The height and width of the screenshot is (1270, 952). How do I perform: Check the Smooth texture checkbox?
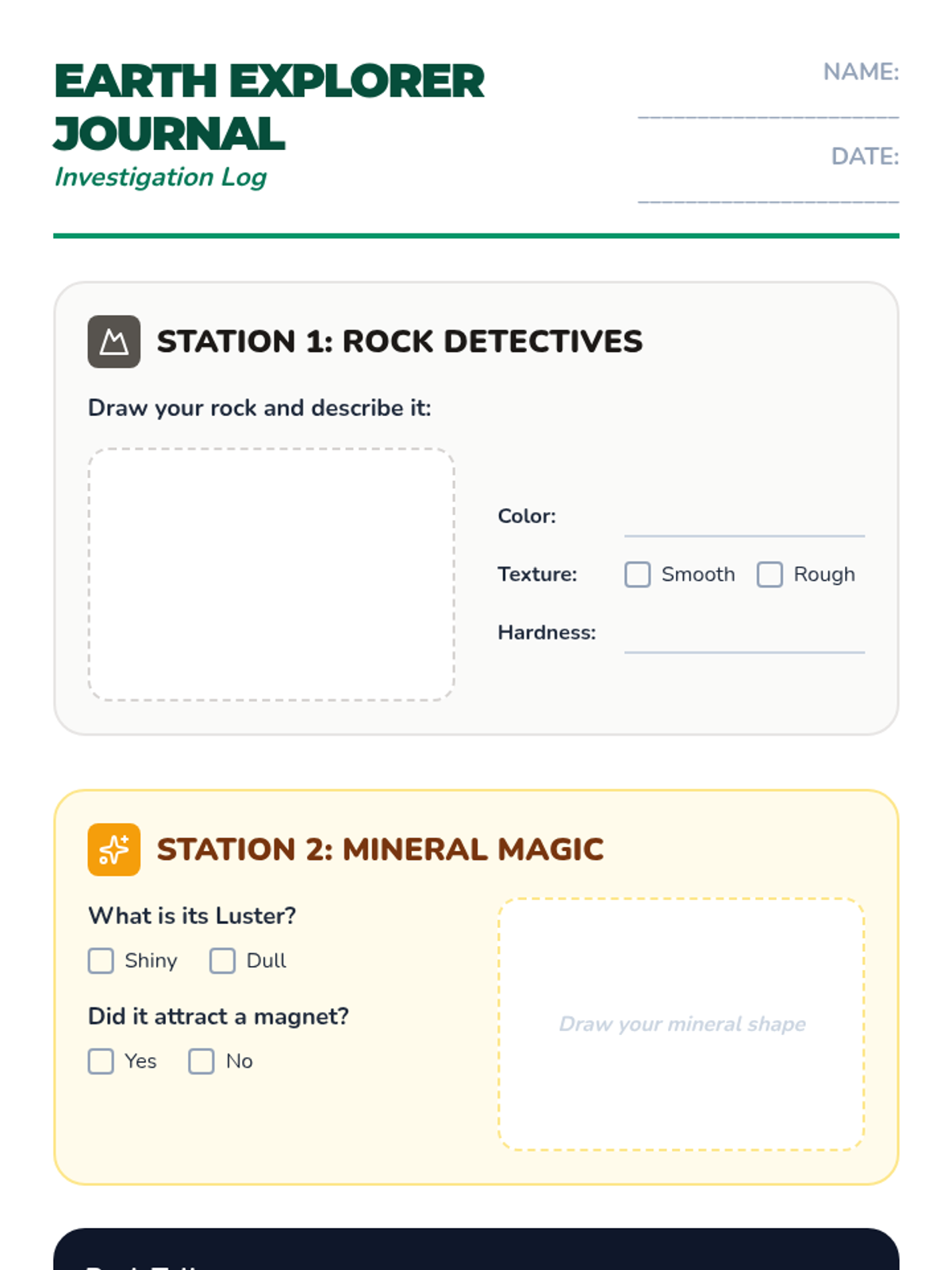point(637,575)
